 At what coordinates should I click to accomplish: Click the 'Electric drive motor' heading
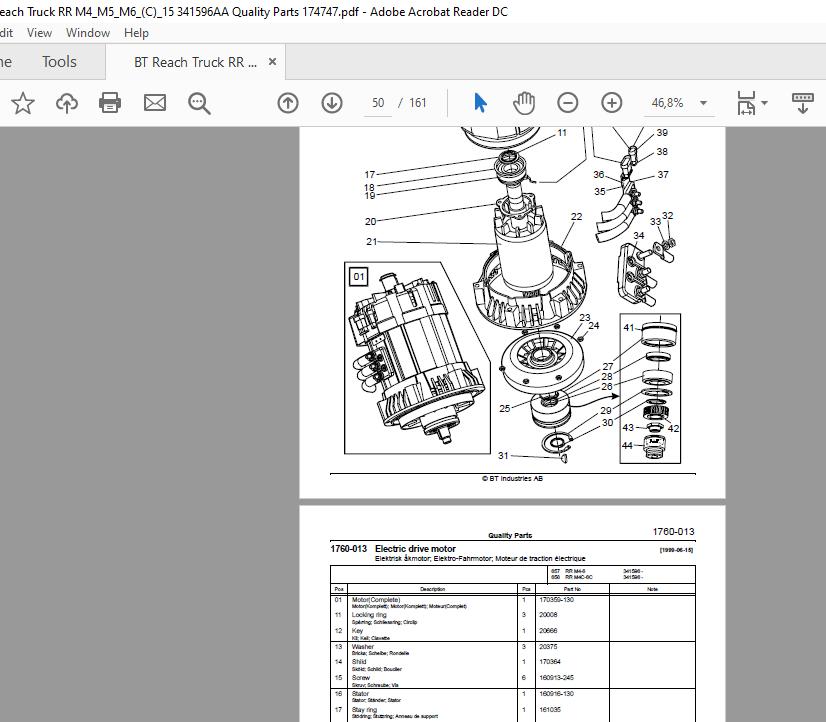[415, 548]
